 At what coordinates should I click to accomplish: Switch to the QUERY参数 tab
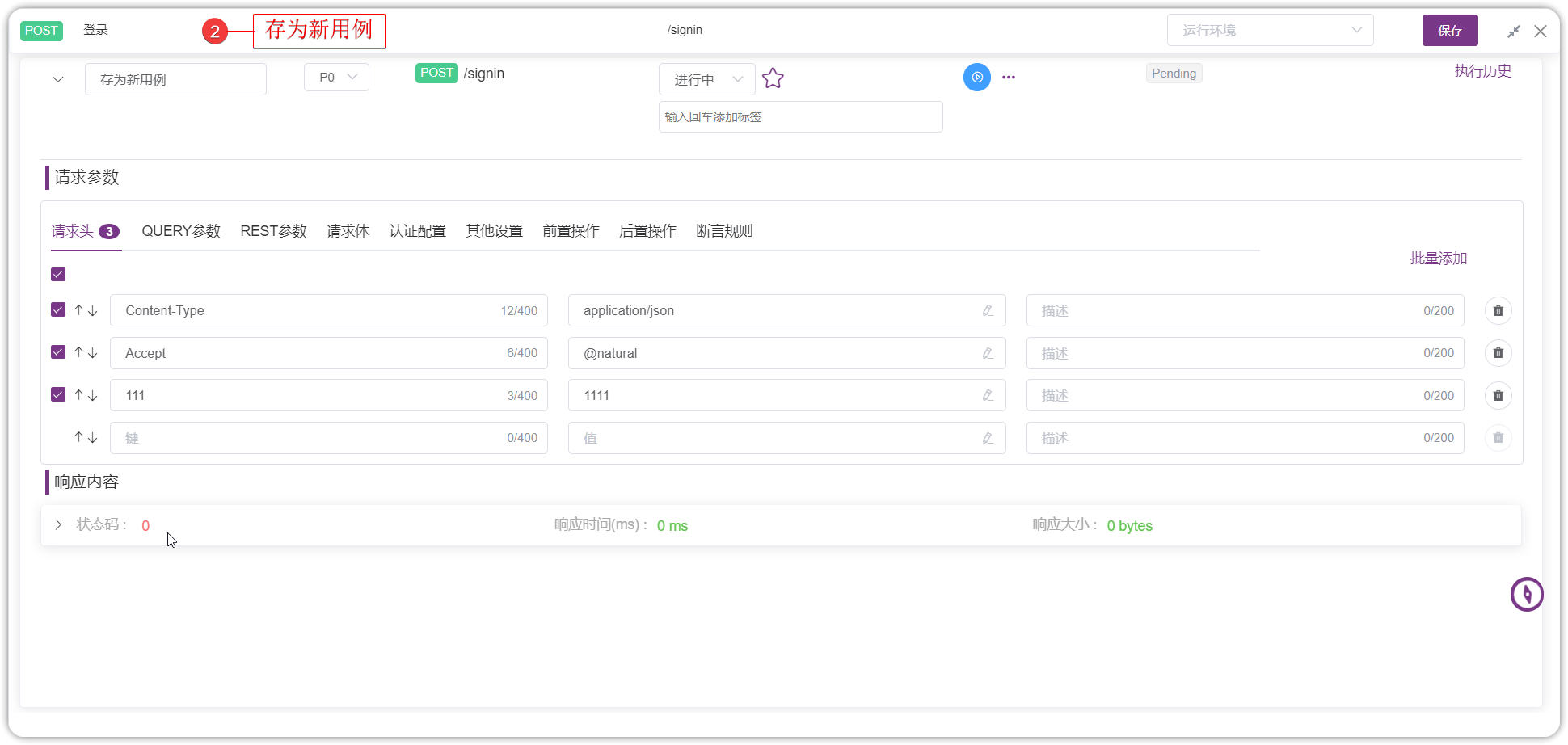pyautogui.click(x=181, y=231)
